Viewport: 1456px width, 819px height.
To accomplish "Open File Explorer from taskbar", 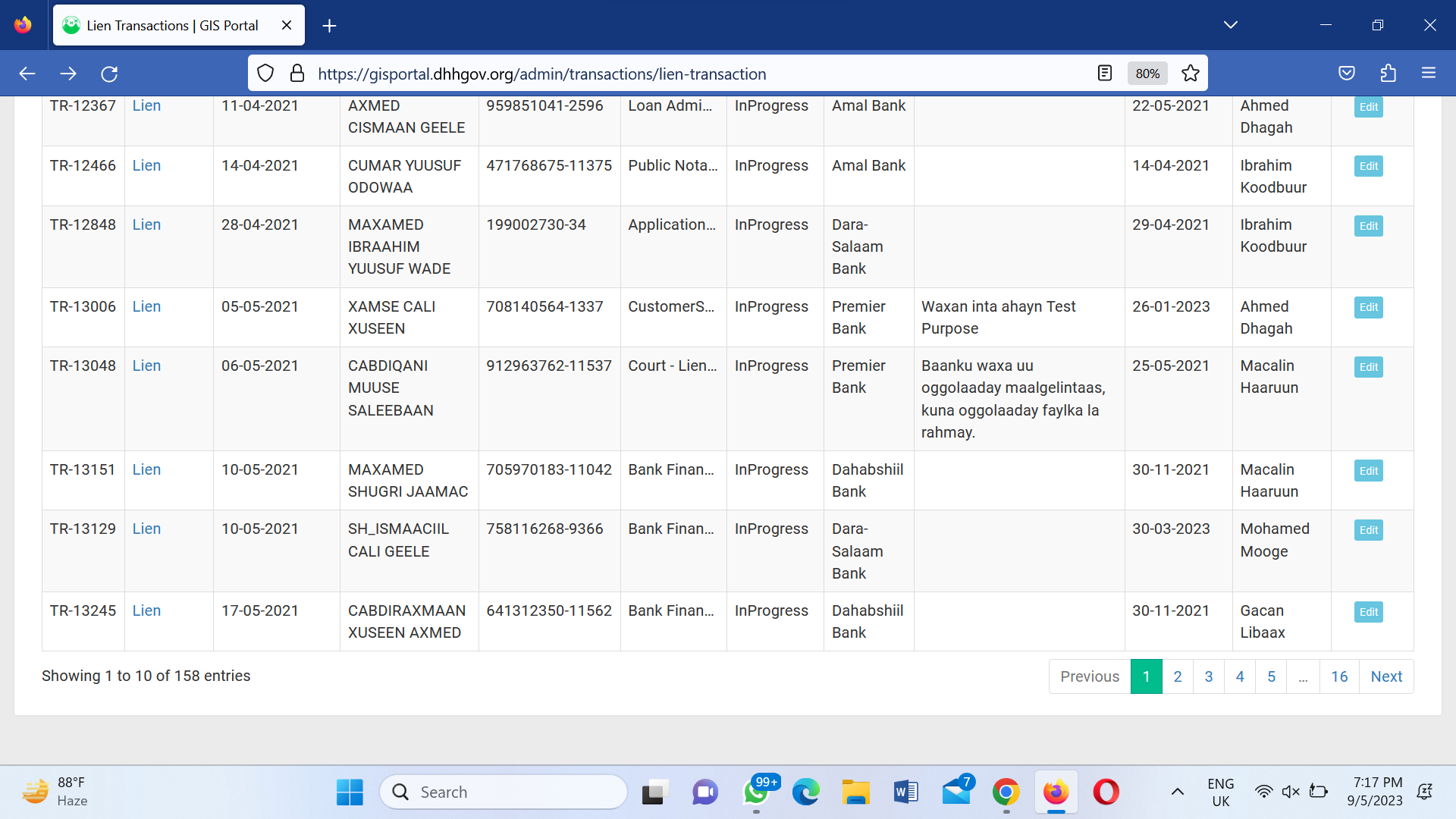I will (x=856, y=792).
